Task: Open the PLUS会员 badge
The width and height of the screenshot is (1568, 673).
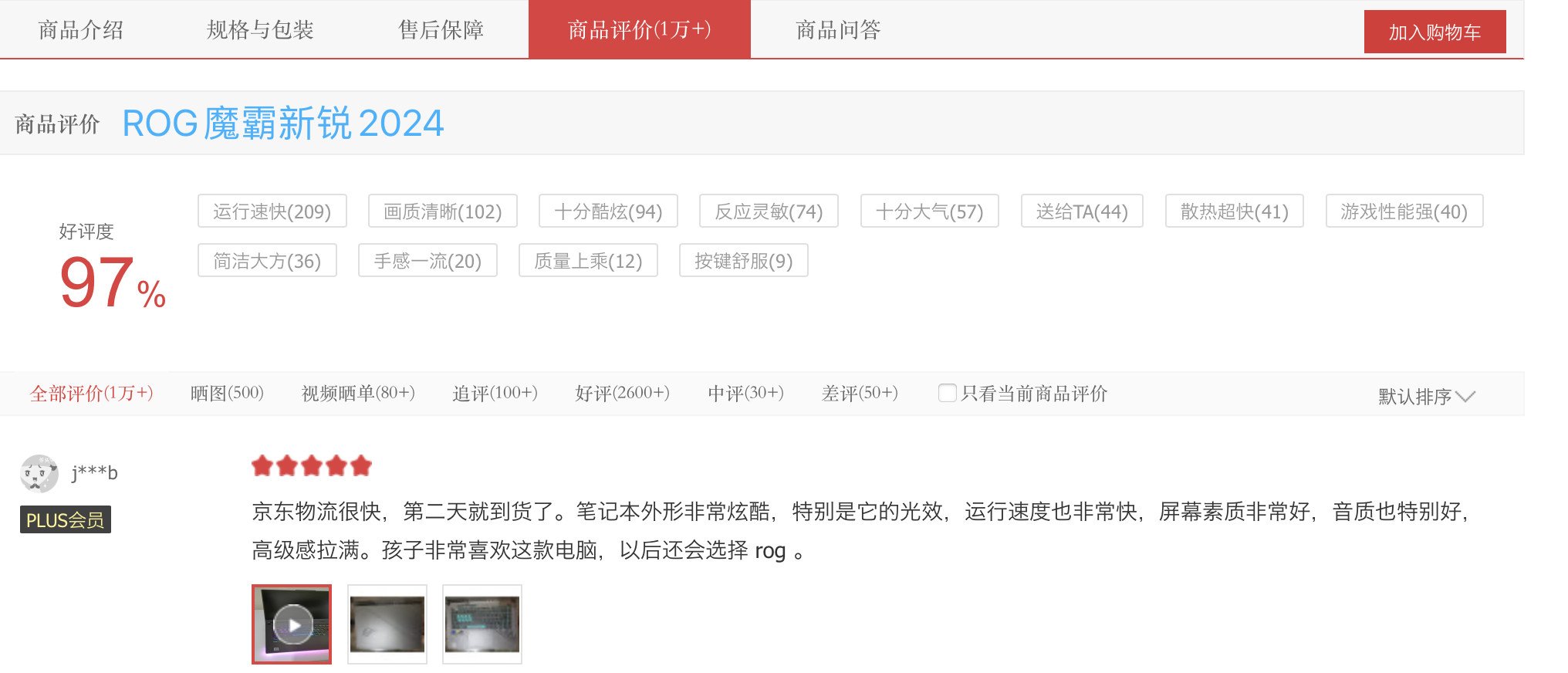Action: point(66,519)
